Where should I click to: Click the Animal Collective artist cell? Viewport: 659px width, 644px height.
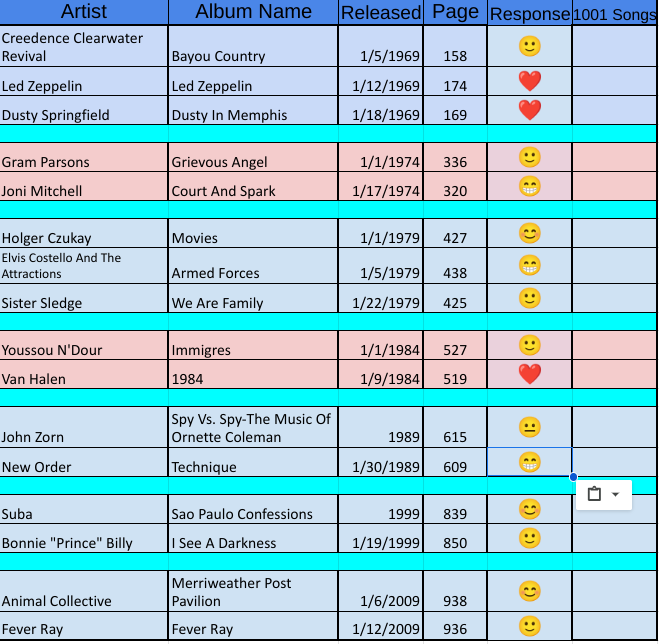[84, 591]
